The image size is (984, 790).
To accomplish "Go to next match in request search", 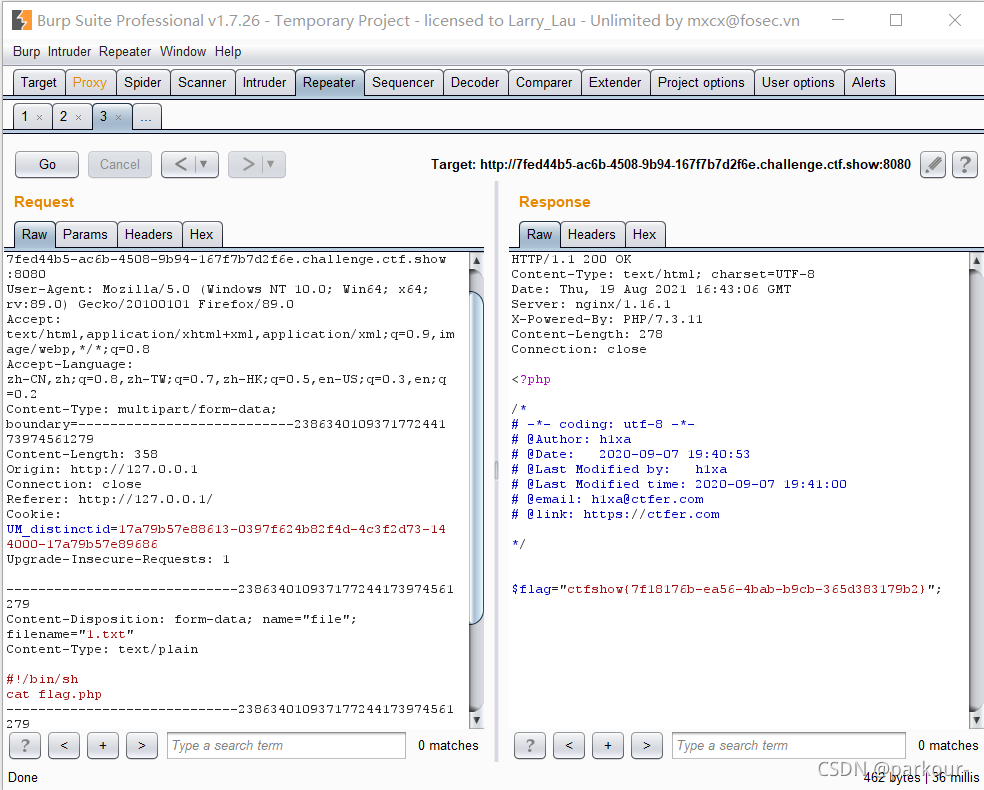I will pos(142,745).
